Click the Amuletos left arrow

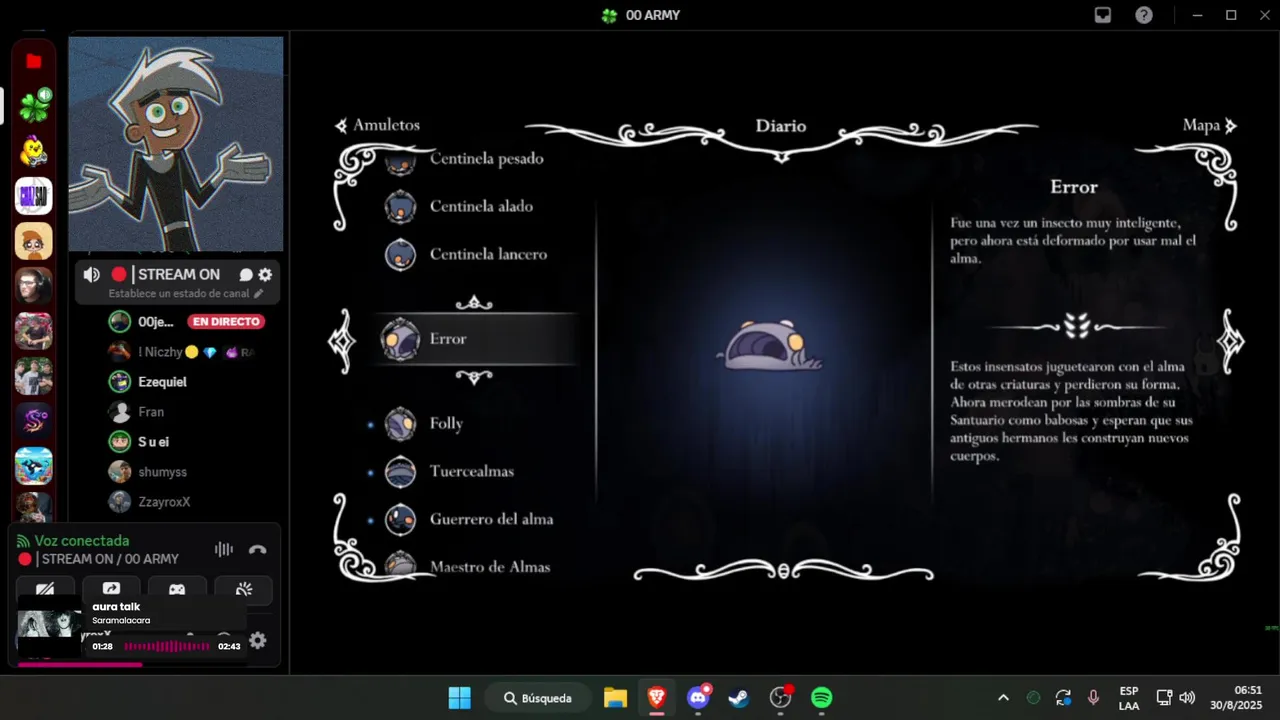click(x=342, y=126)
